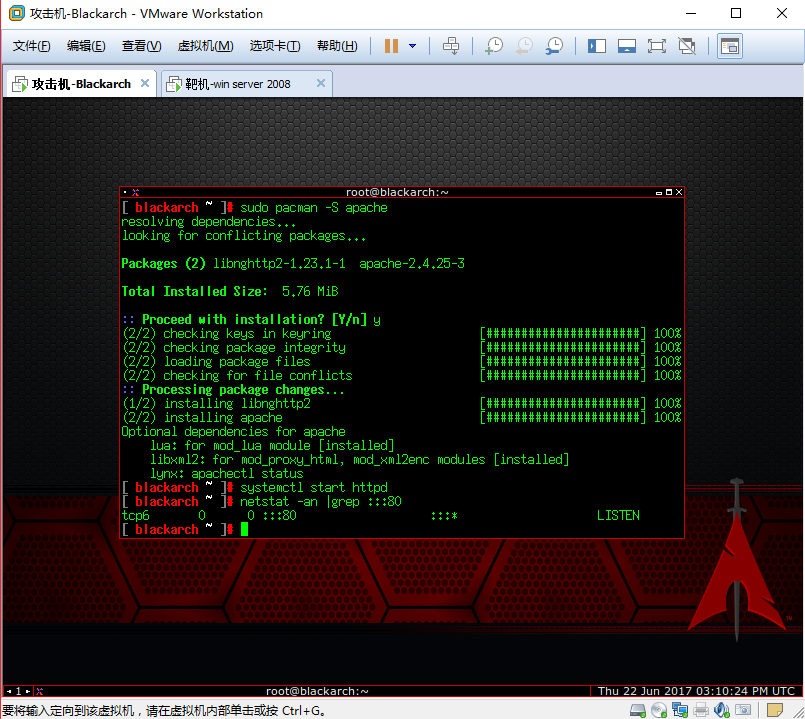Toggle the thumbnail bar view
Image resolution: width=805 pixels, height=719 pixels.
(626, 46)
